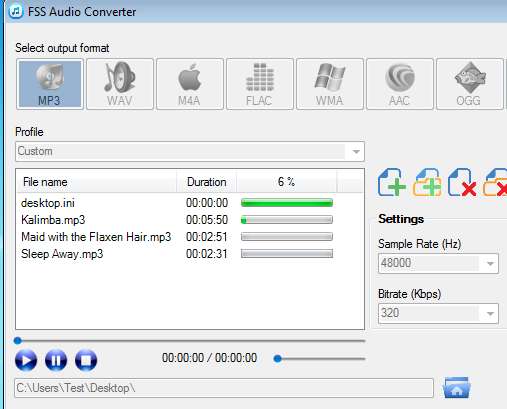Click the output path field C:\Users\Test\Desktop\
Viewport: 507px width, 409px height.
point(224,388)
